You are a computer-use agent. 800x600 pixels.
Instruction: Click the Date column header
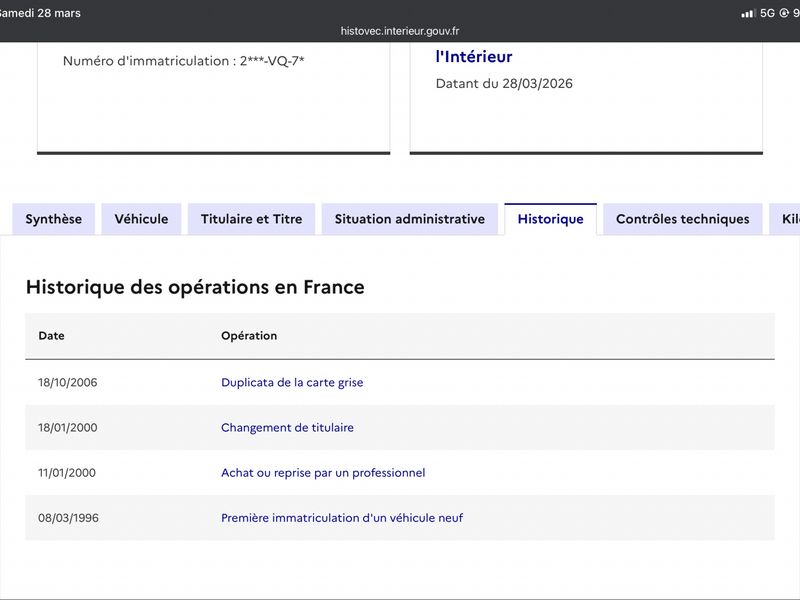pos(51,336)
